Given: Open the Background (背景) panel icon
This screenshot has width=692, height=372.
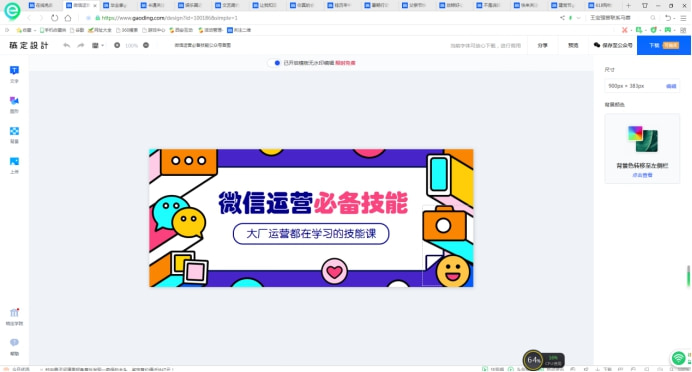Looking at the screenshot, I should [x=14, y=135].
